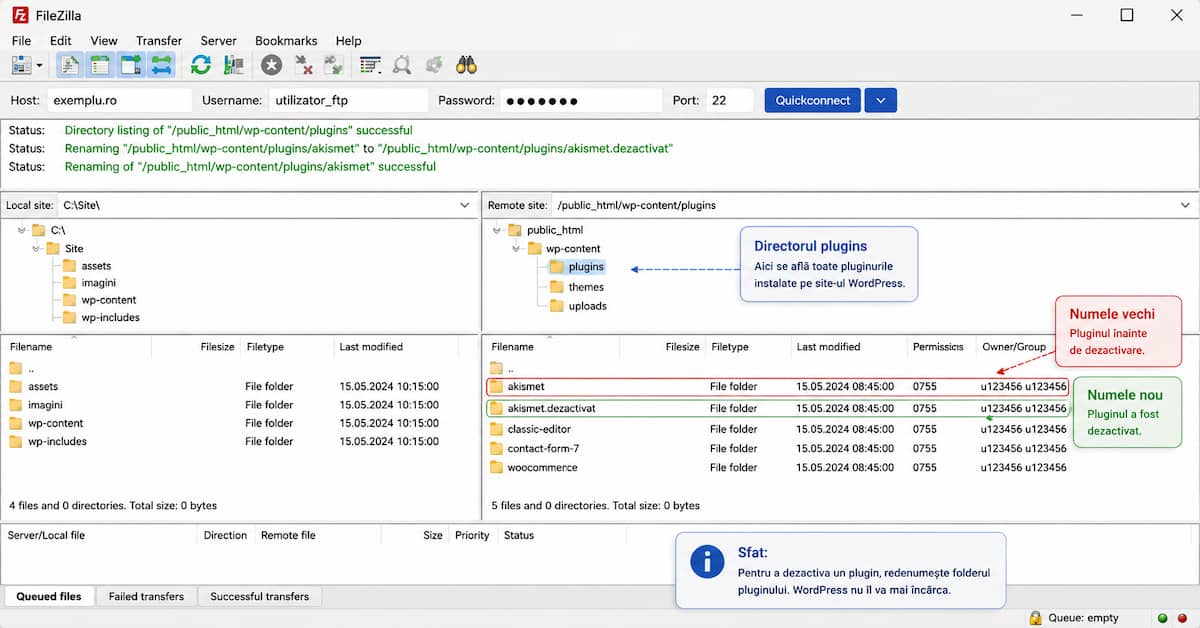Viewport: 1200px width, 628px height.
Task: Select the woocommerce folder row
Action: (x=777, y=467)
